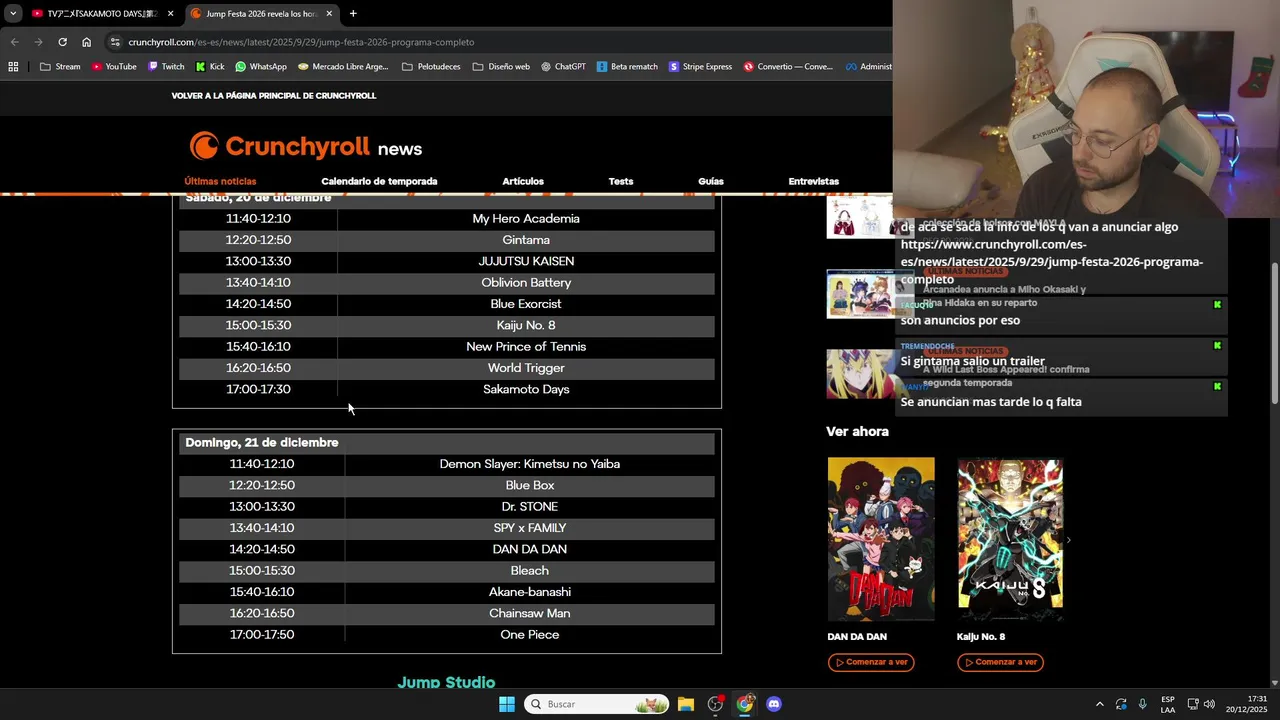The width and height of the screenshot is (1280, 720).
Task: Open the microphone tray icon
Action: coord(1143,704)
